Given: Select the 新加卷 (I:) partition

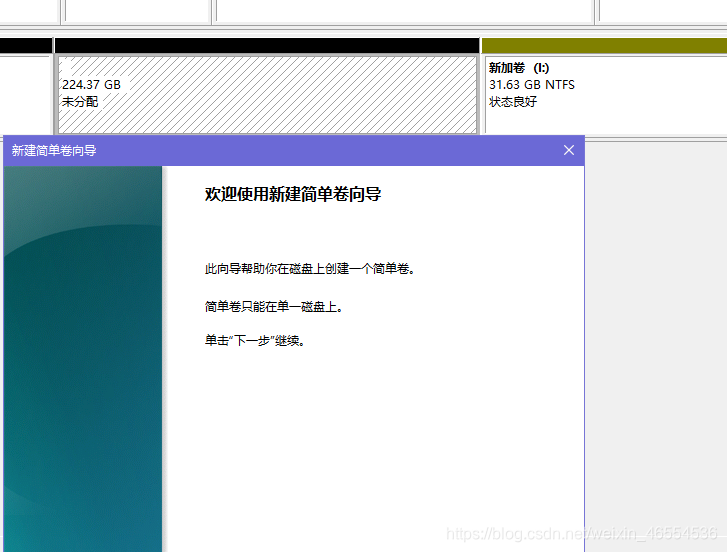Looking at the screenshot, I should click(x=605, y=95).
